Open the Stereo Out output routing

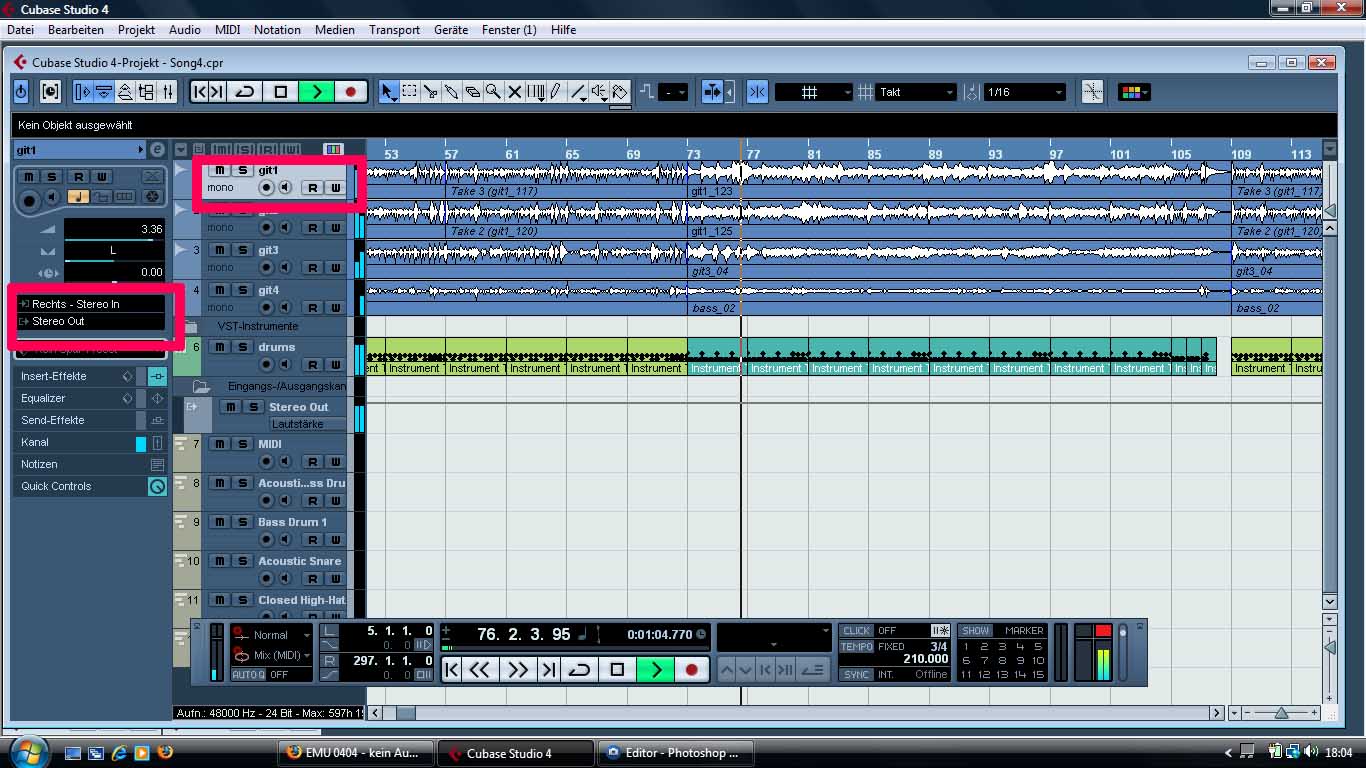pos(90,321)
